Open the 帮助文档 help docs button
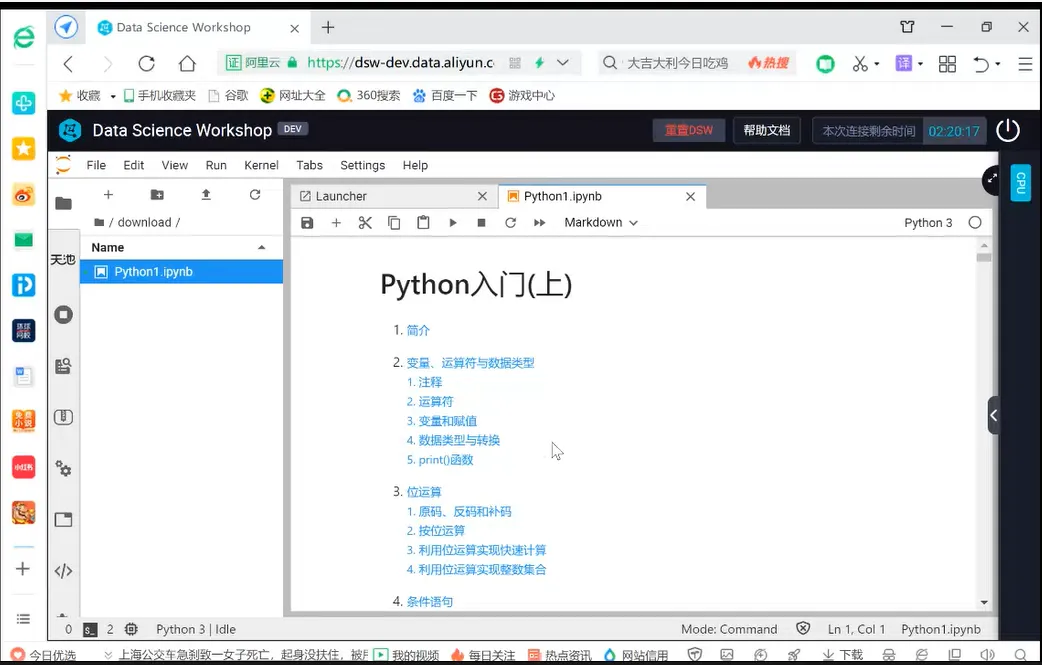Viewport: 1042px width, 665px height. pyautogui.click(x=767, y=130)
